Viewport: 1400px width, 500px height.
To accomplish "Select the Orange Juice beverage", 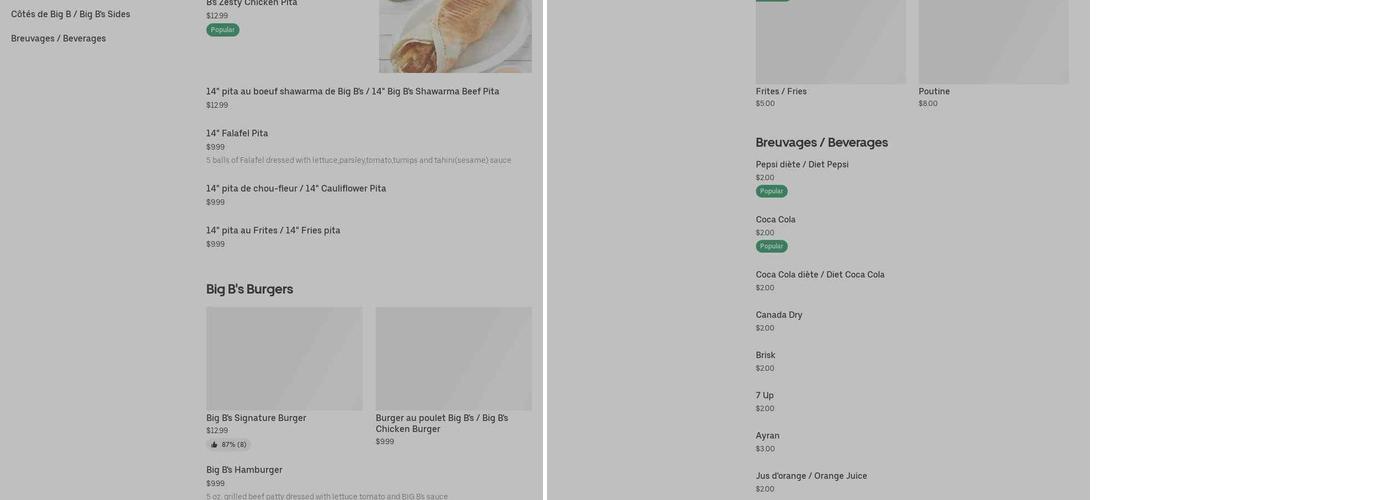I will point(811,476).
